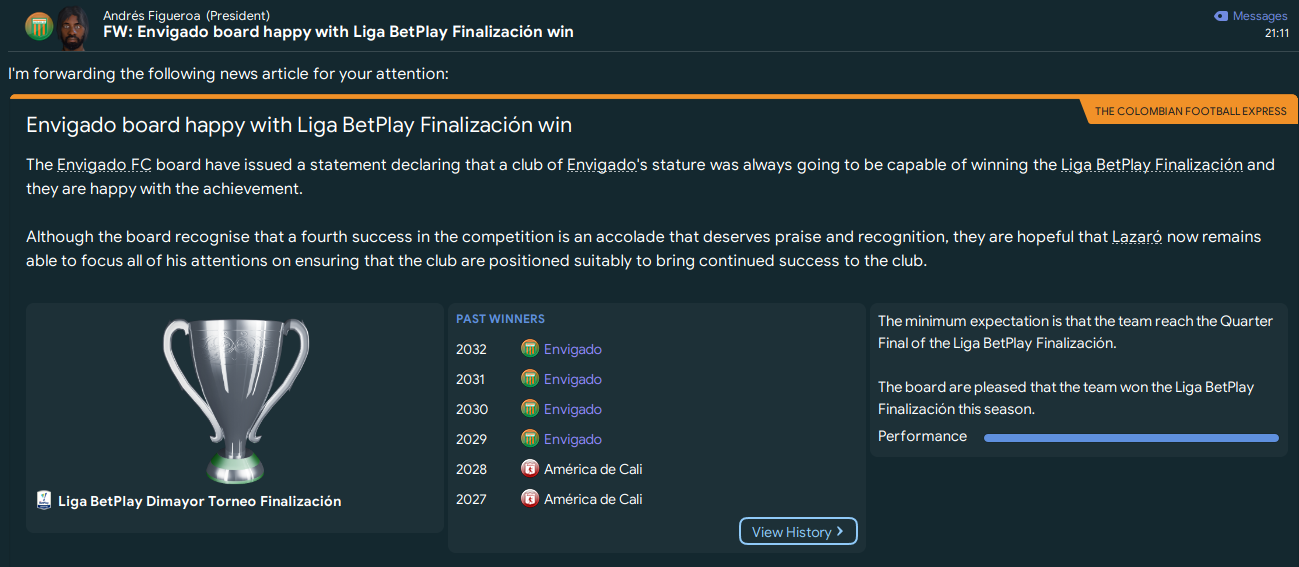Click the Messages tag icon
This screenshot has height=567, width=1299.
point(1220,16)
